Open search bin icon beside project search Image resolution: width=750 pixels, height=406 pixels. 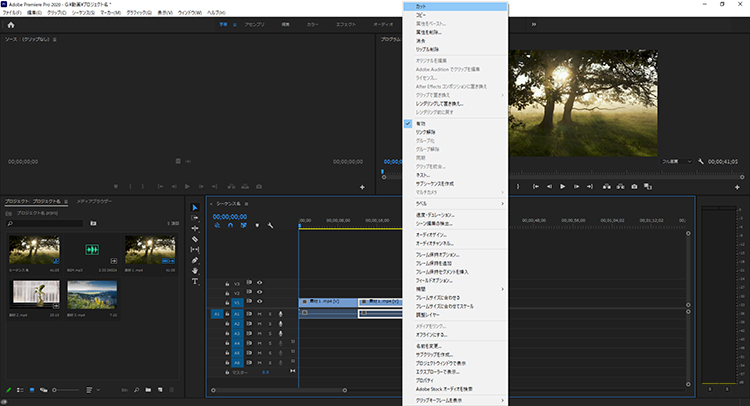point(93,223)
